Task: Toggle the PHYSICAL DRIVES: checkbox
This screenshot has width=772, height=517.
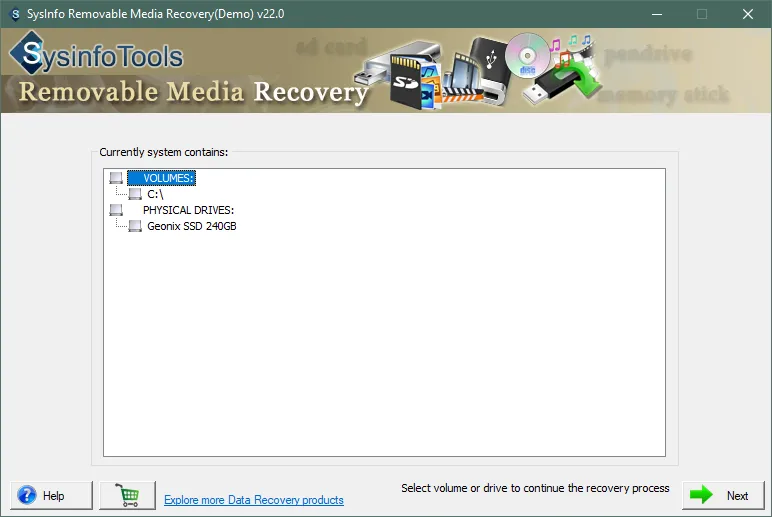Action: [116, 210]
